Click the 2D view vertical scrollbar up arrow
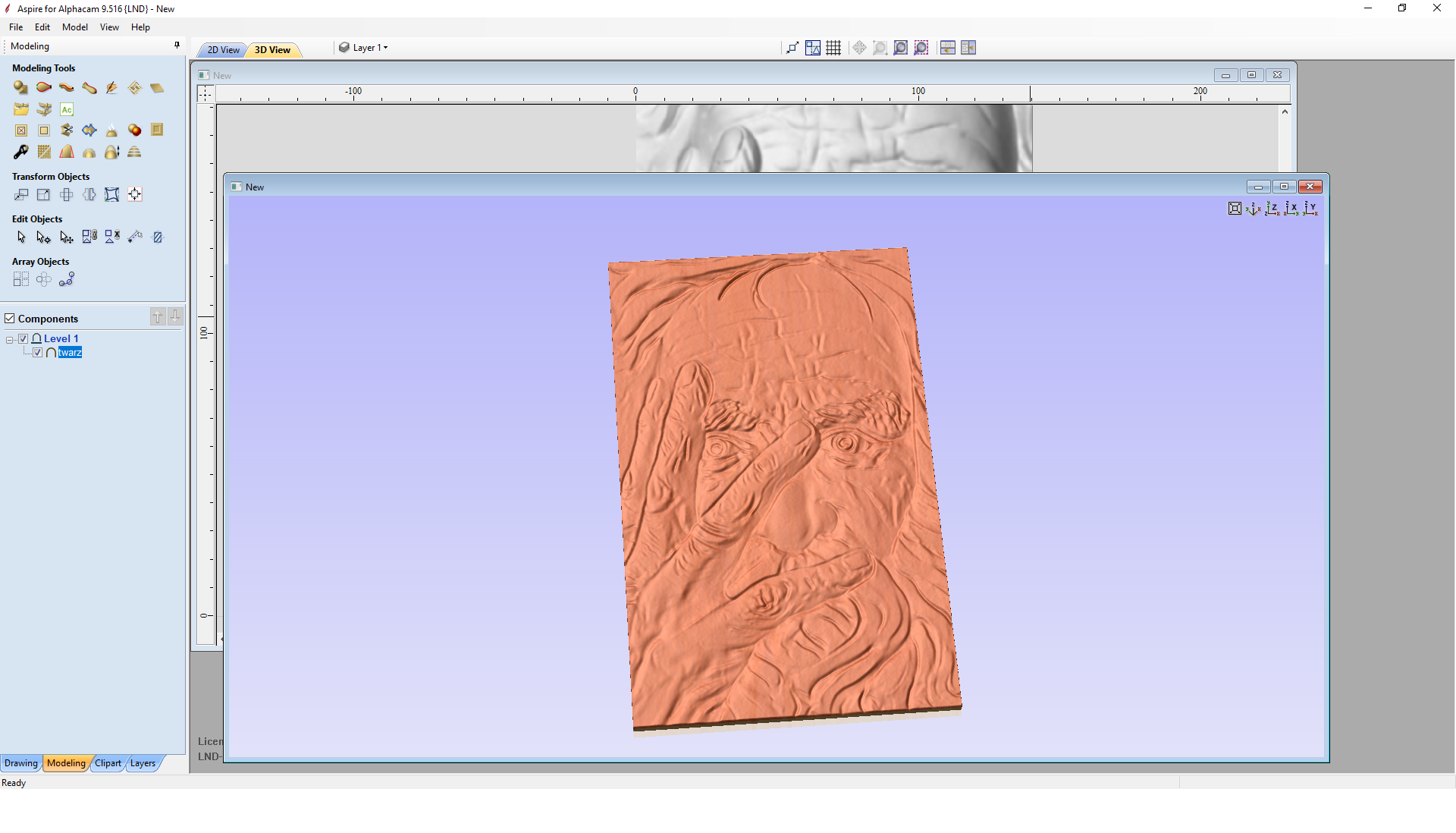Image resolution: width=1456 pixels, height=833 pixels. point(1285,112)
